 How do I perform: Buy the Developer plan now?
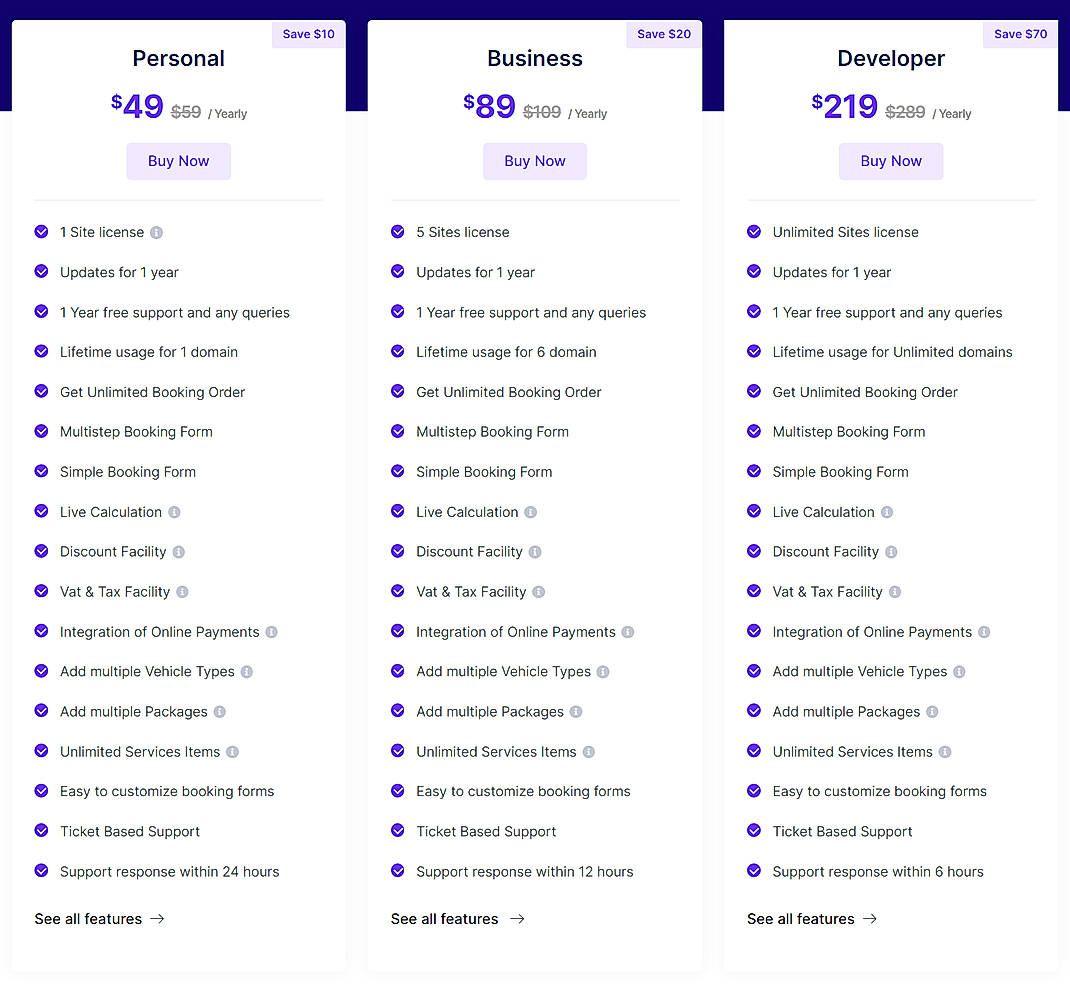pyautogui.click(x=891, y=161)
